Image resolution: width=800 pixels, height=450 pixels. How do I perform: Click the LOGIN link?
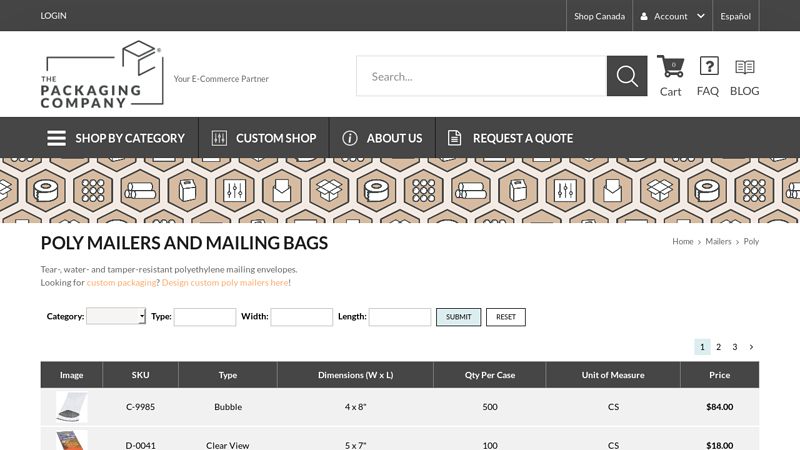click(x=54, y=16)
